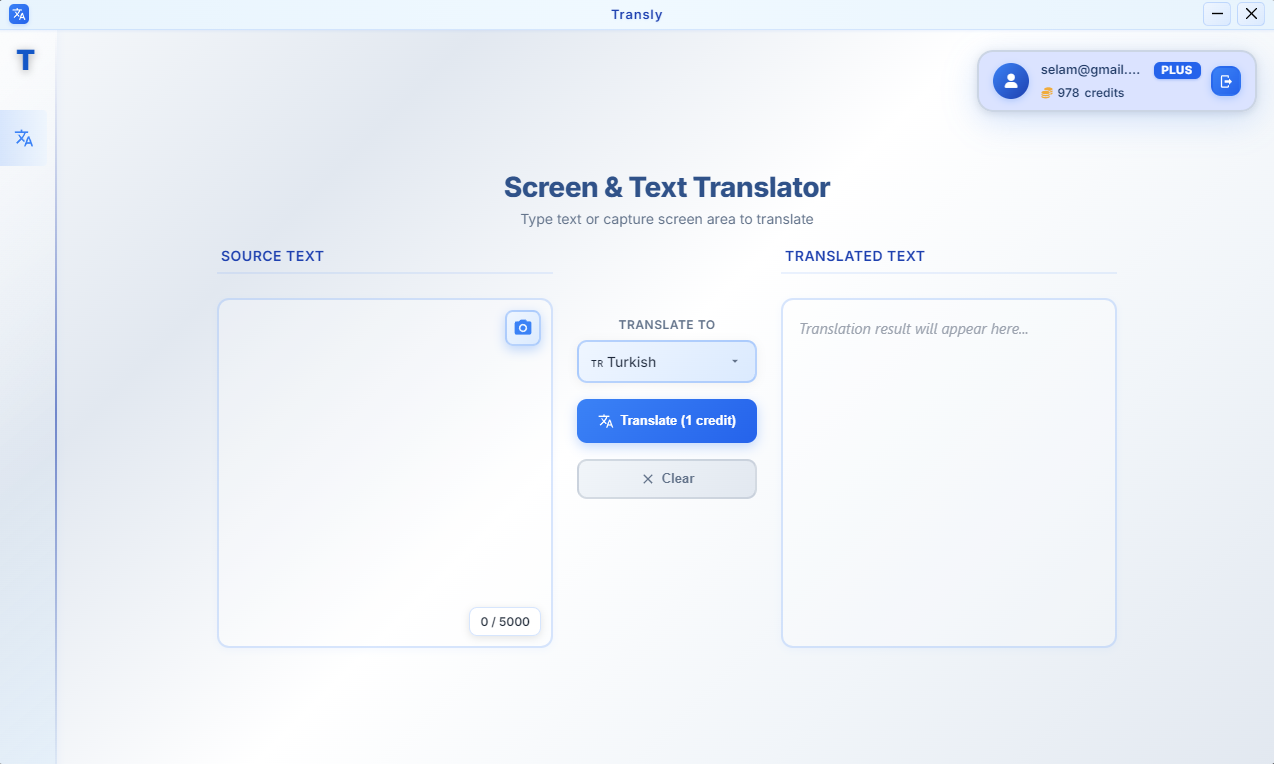Click the 978 credits text
Image resolution: width=1274 pixels, height=764 pixels.
(x=1090, y=93)
